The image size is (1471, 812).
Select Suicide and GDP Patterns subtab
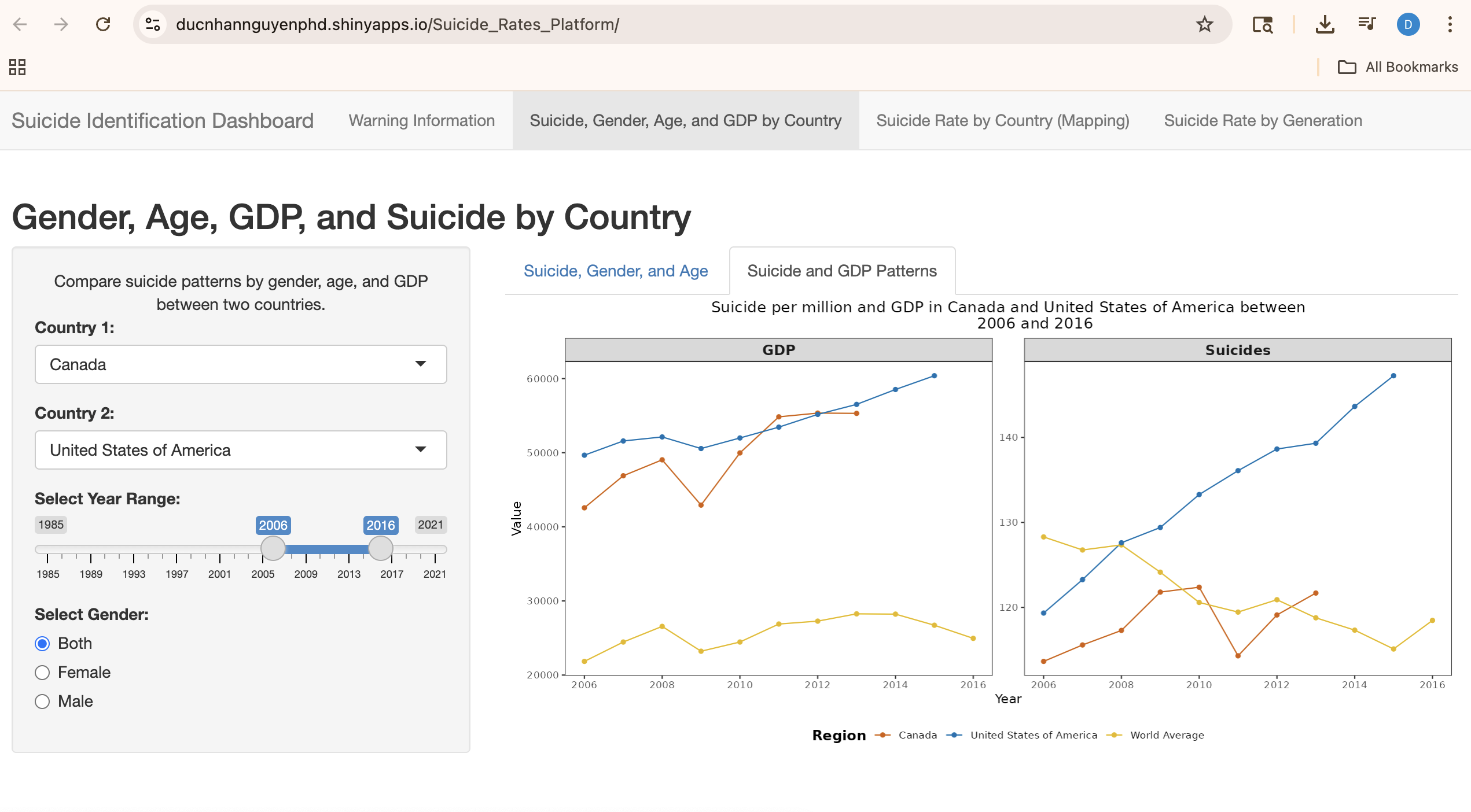coord(842,271)
